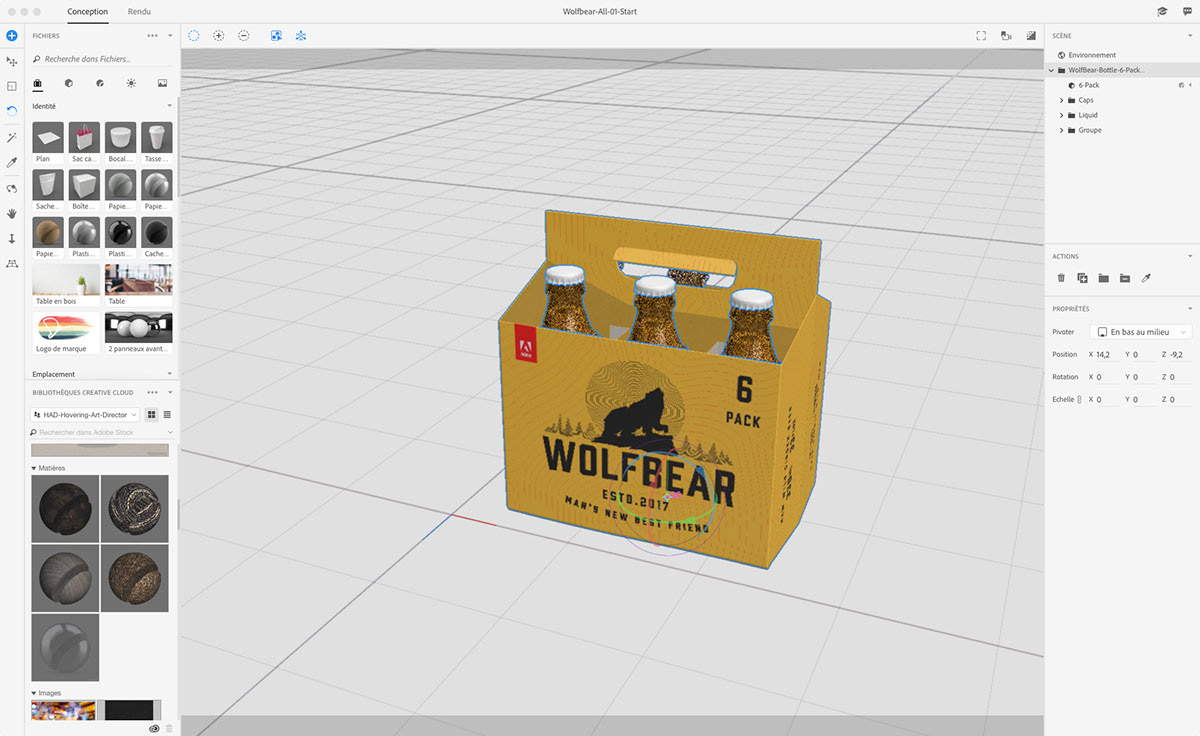Image resolution: width=1200 pixels, height=736 pixels.
Task: Show models filter in Fichiers panel
Action: tap(68, 83)
